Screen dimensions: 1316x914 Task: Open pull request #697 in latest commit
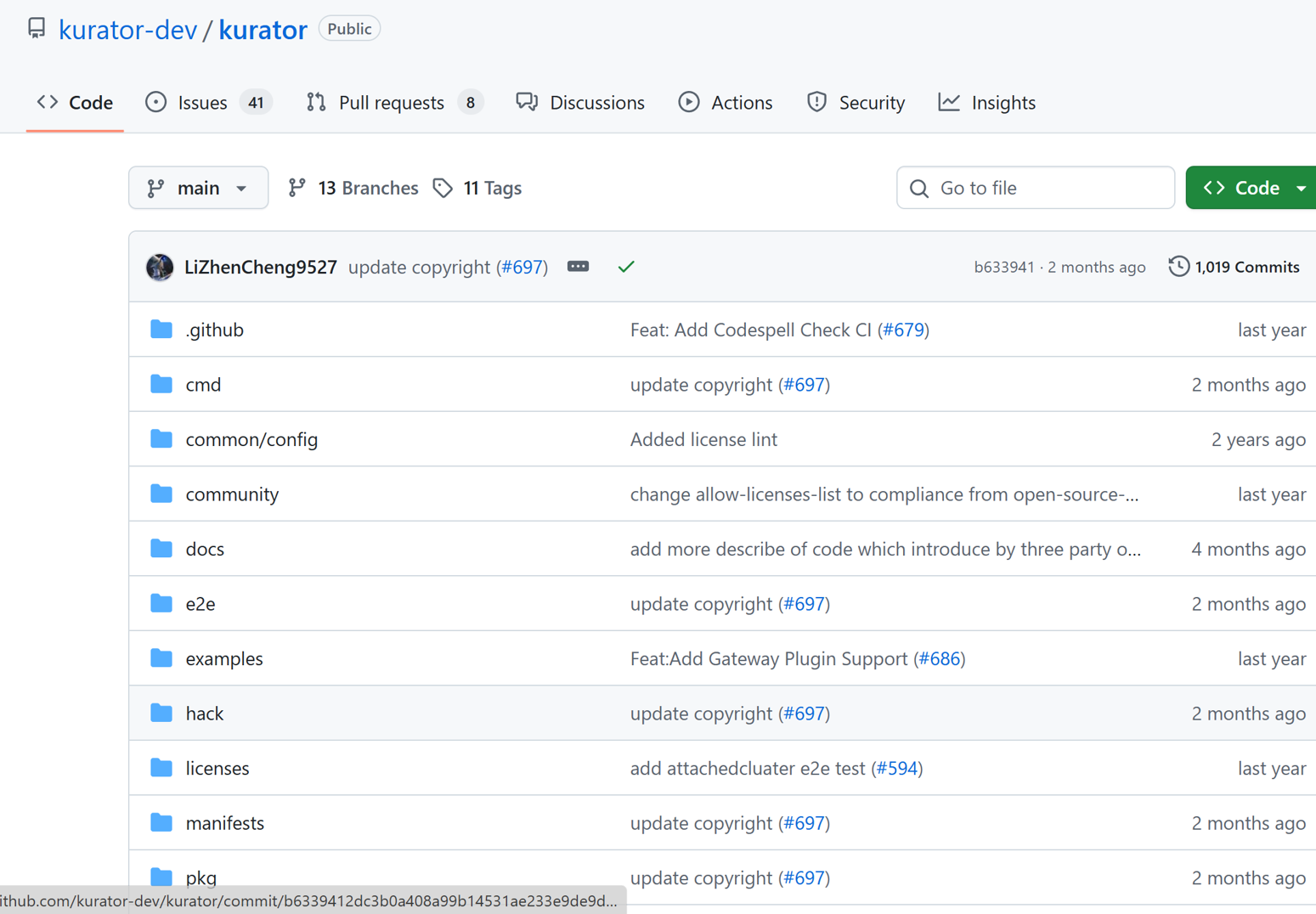click(x=522, y=267)
